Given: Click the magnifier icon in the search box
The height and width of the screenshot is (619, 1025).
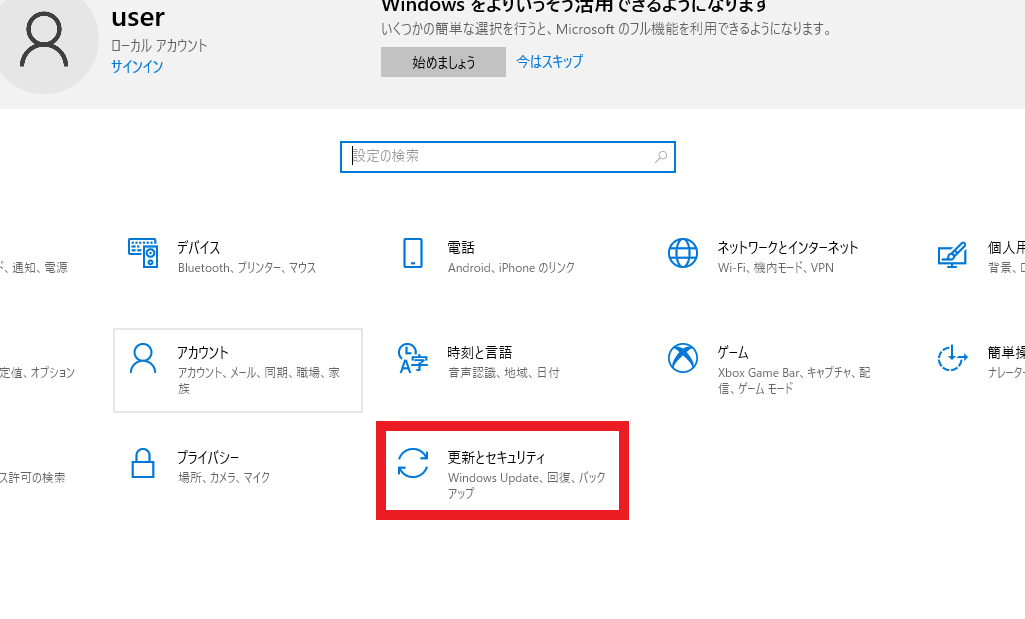Looking at the screenshot, I should 661,157.
